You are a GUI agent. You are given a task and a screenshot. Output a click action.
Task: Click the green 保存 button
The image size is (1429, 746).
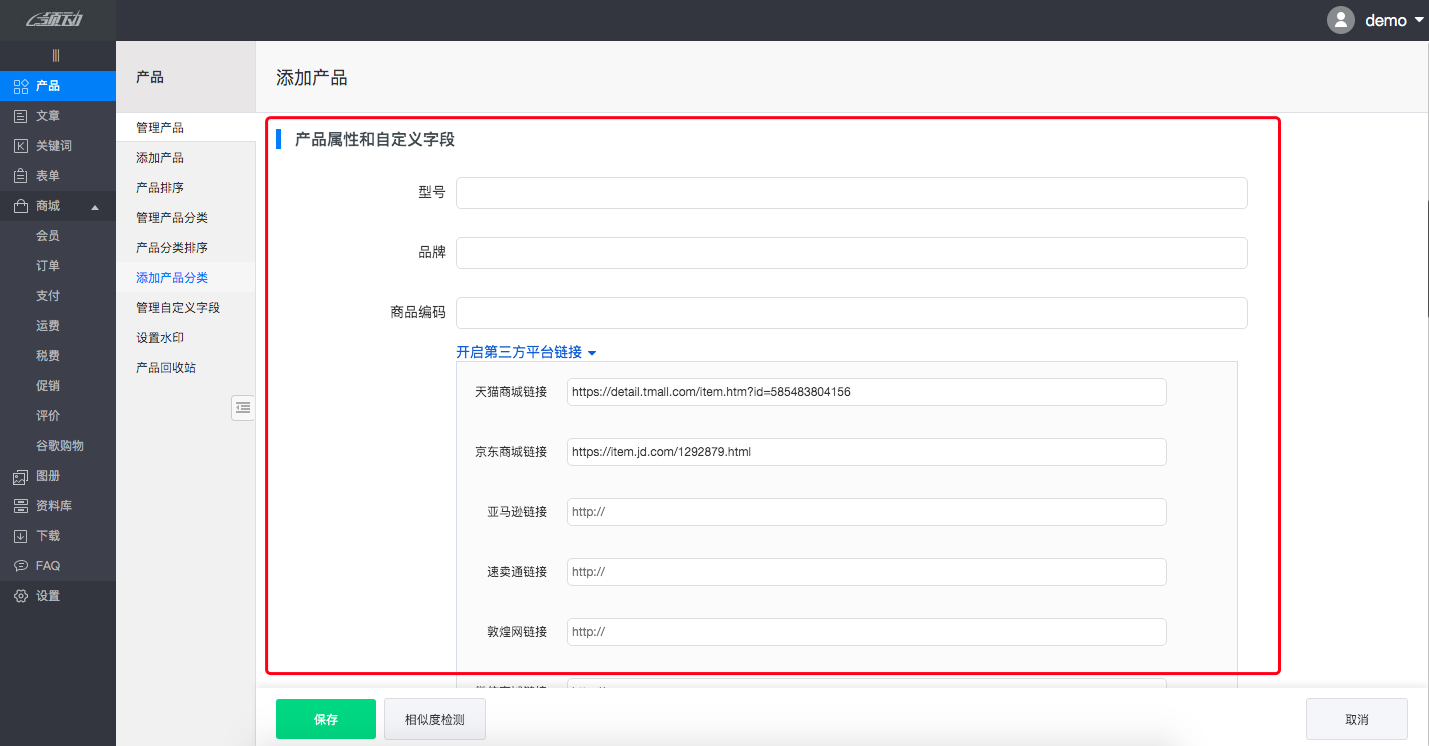point(326,719)
